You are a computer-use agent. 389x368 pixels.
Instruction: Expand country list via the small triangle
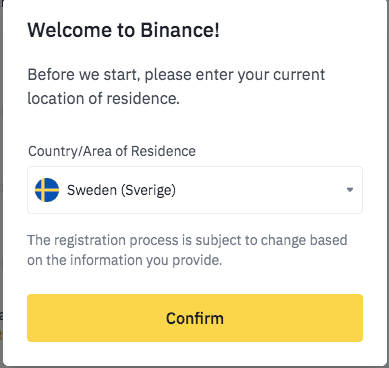(x=350, y=190)
